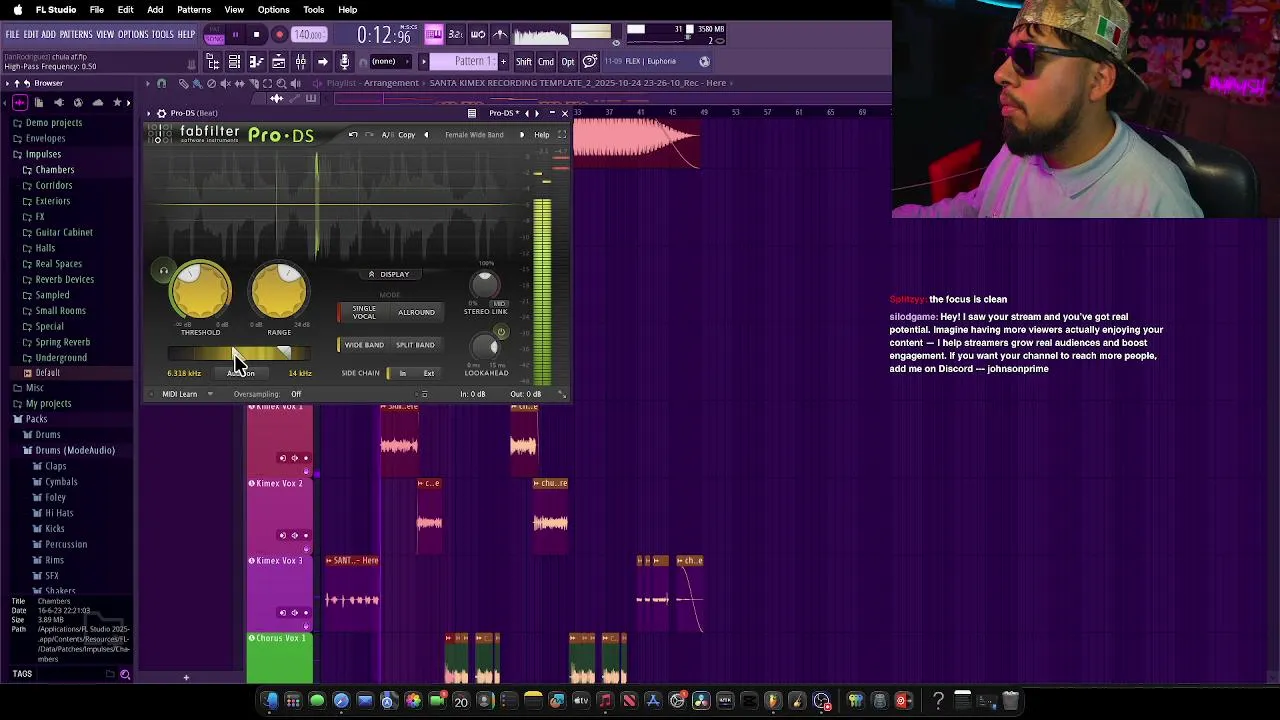Screen dimensions: 1280x720
Task: Stop playback in the transport bar
Action: 256,35
